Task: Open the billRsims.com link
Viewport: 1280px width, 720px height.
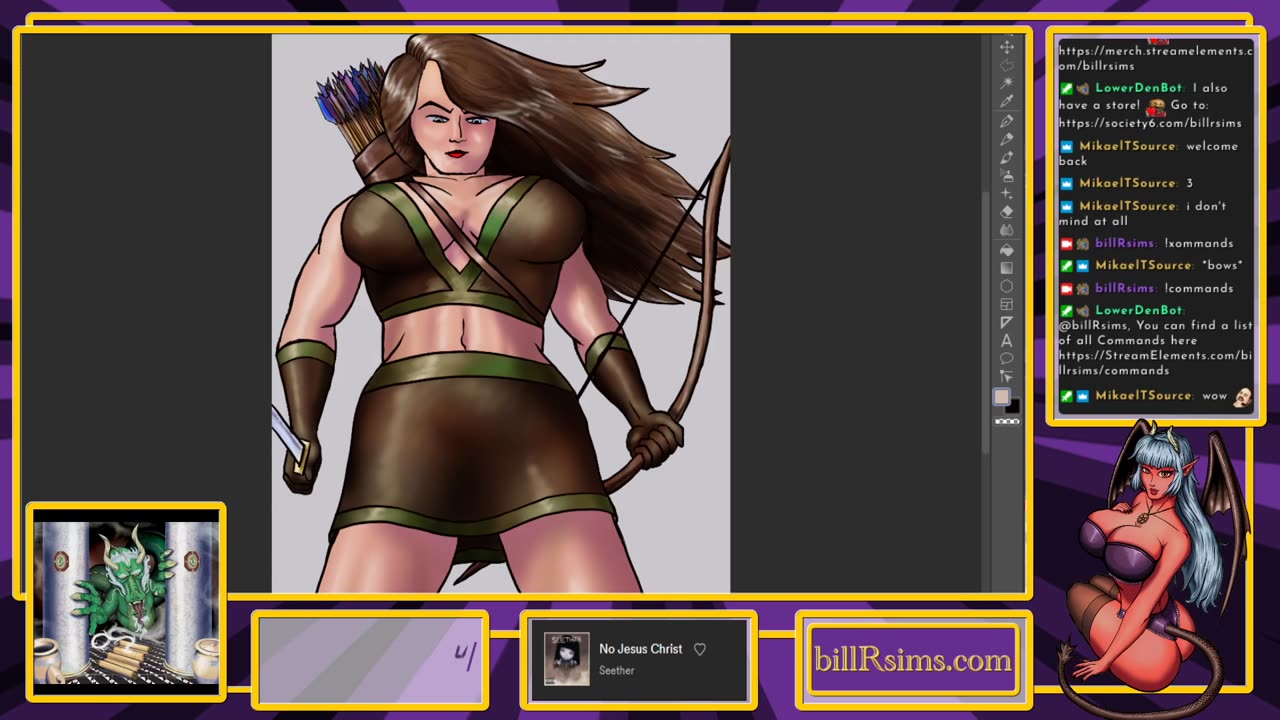Action: point(913,660)
